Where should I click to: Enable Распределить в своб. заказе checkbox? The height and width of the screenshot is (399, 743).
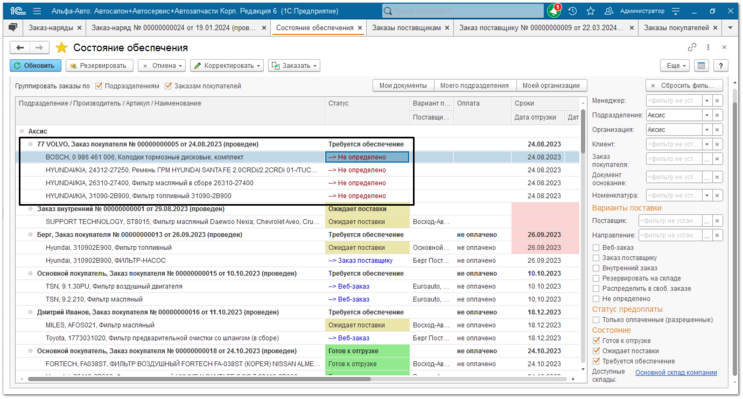[x=596, y=288]
